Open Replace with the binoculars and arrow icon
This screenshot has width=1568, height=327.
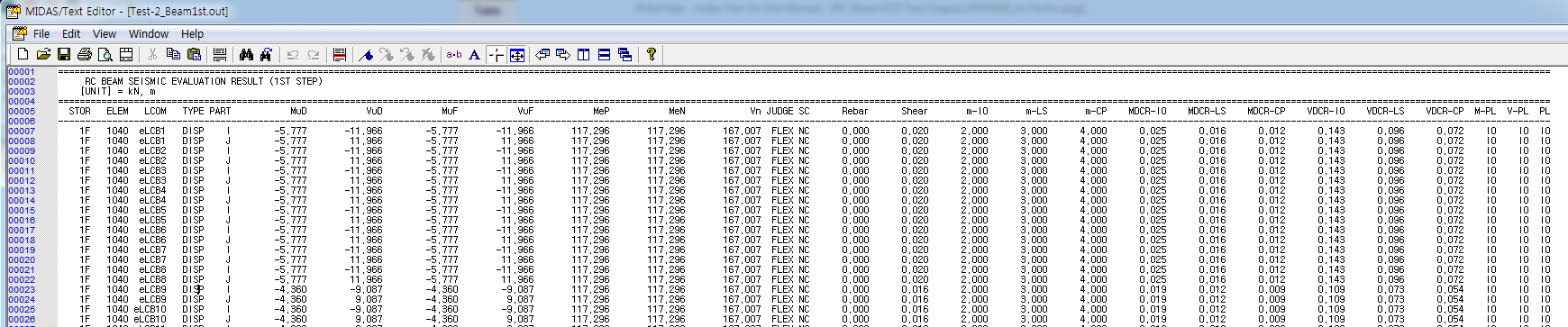267,55
